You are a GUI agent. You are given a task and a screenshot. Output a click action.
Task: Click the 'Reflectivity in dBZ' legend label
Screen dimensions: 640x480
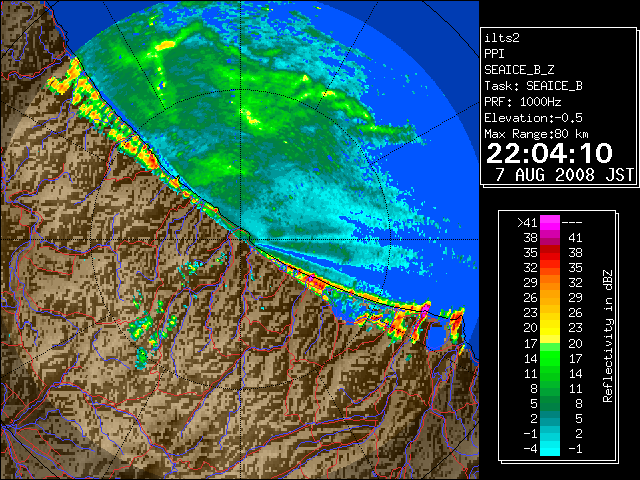(608, 336)
